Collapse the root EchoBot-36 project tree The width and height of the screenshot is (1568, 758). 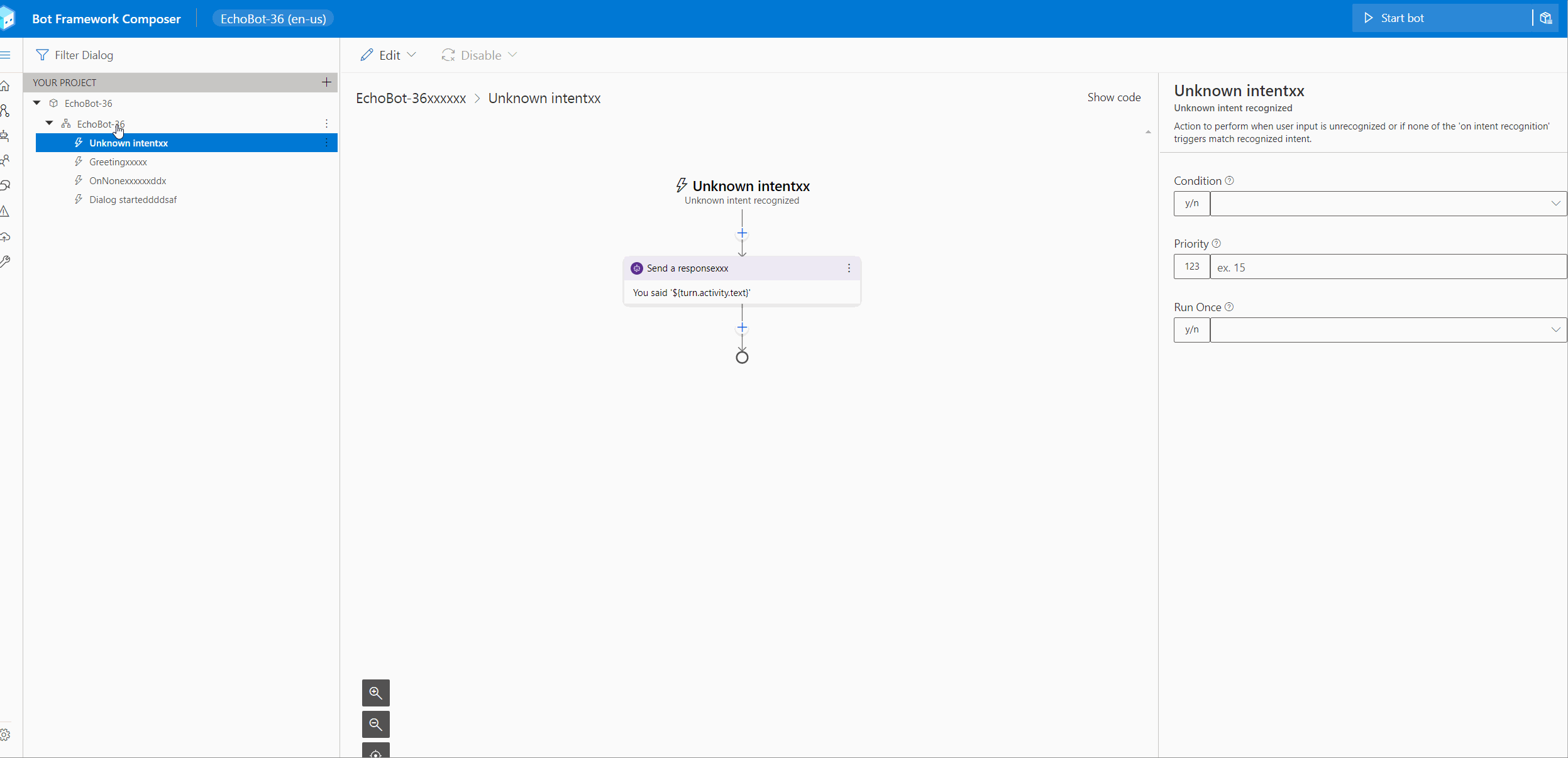pyautogui.click(x=37, y=103)
